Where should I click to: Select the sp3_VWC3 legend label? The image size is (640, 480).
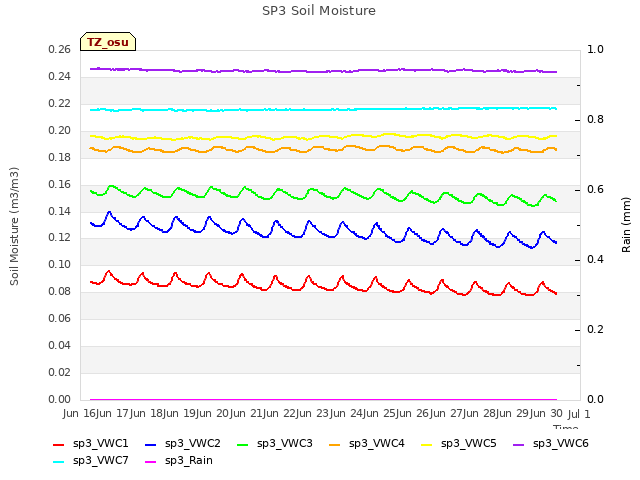tap(284, 444)
